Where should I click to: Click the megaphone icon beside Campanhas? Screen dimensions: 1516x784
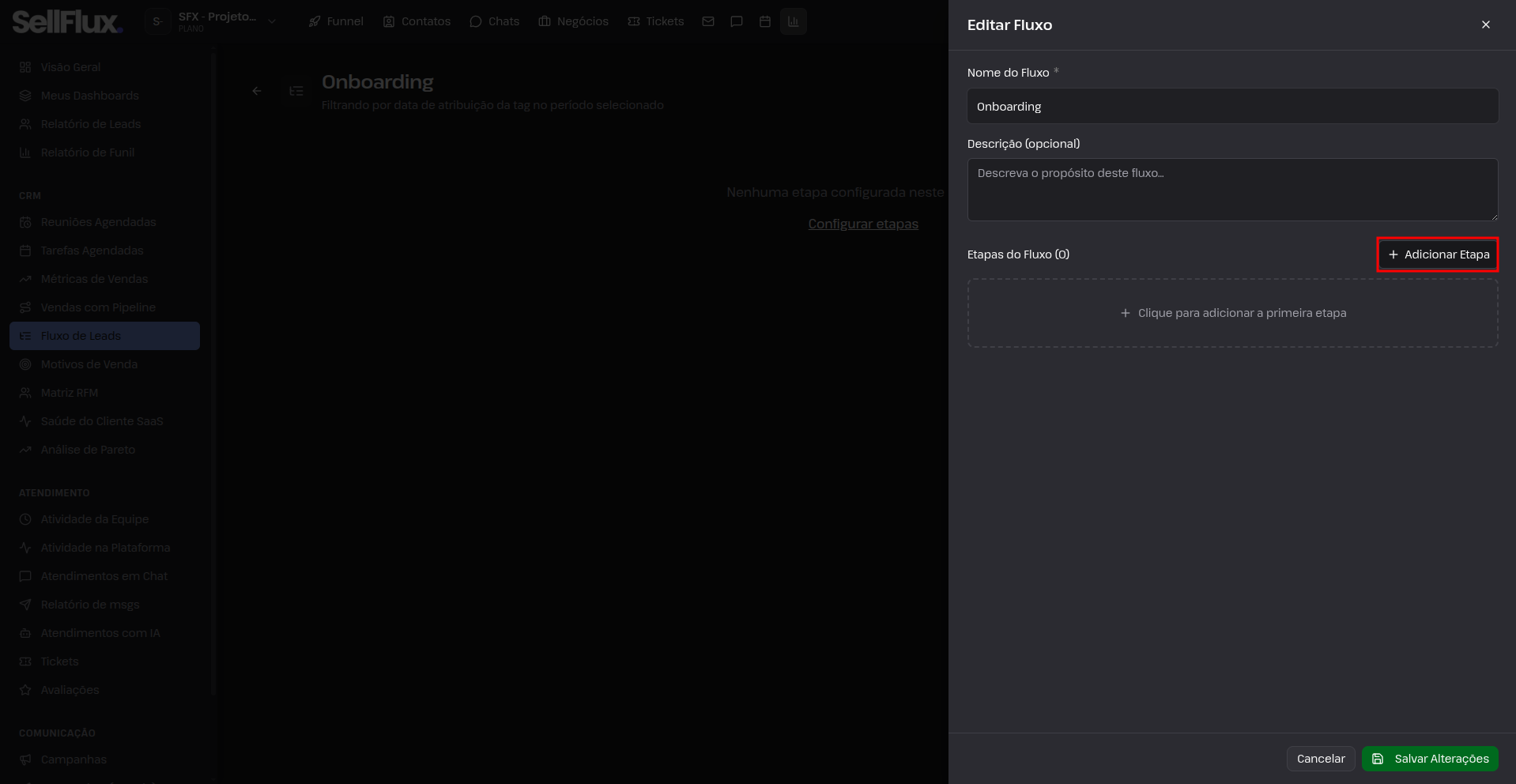coord(25,759)
